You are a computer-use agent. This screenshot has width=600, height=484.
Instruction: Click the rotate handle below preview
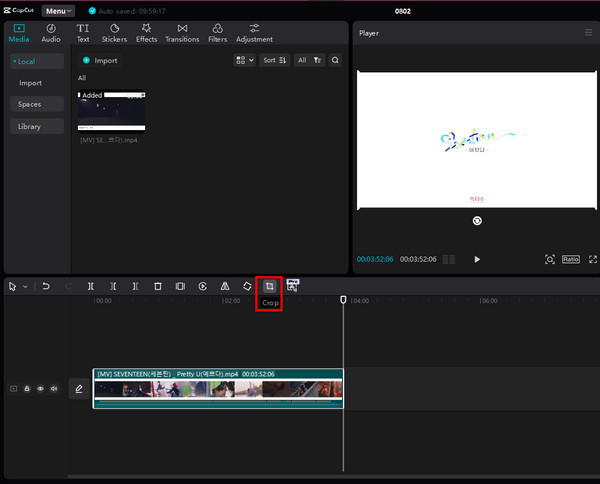tap(477, 221)
